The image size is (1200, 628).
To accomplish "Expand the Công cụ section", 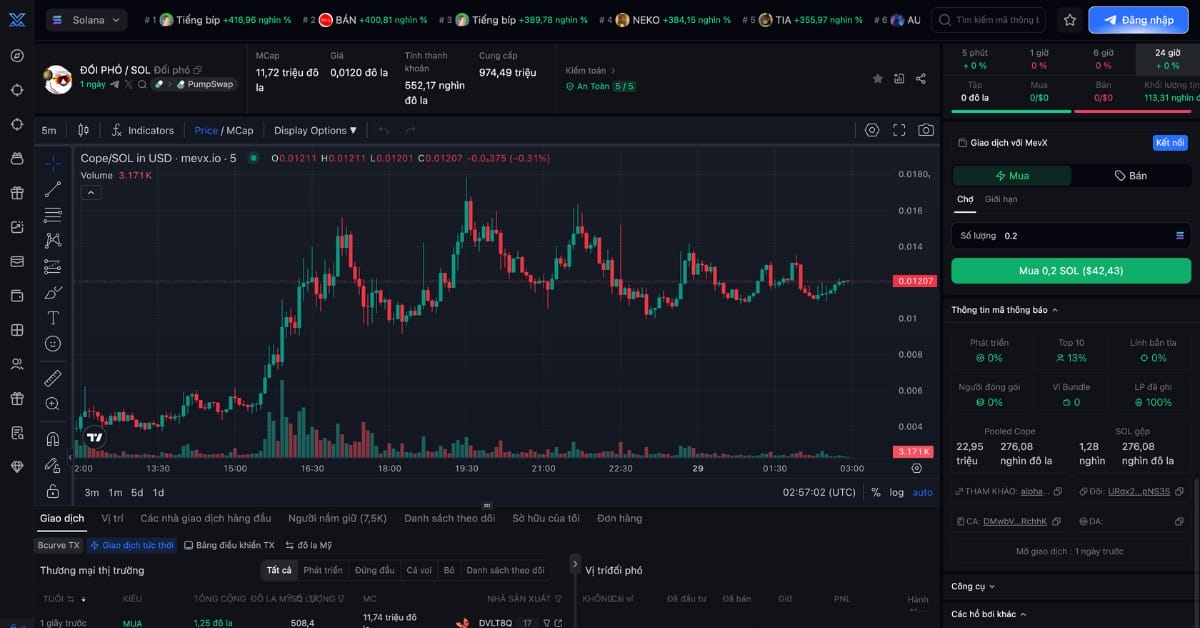I will [x=973, y=586].
